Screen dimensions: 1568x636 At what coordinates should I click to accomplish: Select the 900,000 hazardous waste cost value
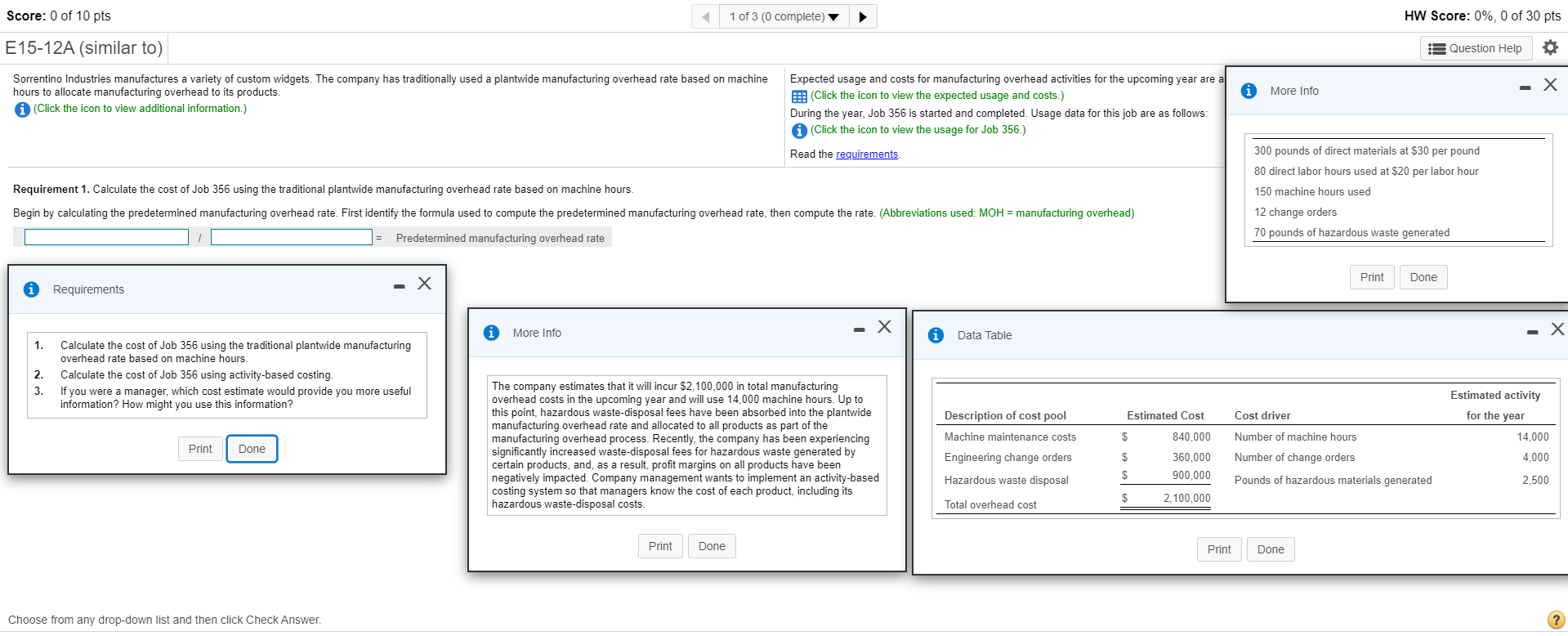pos(1191,476)
